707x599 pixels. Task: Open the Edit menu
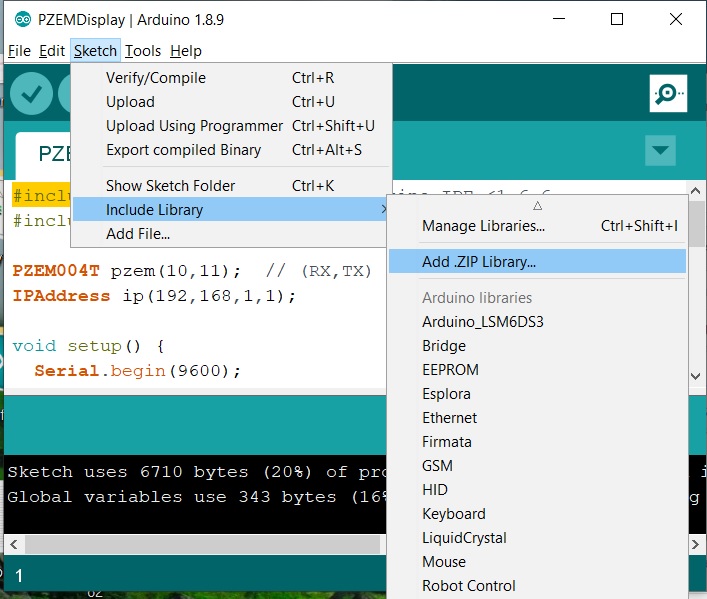(52, 51)
